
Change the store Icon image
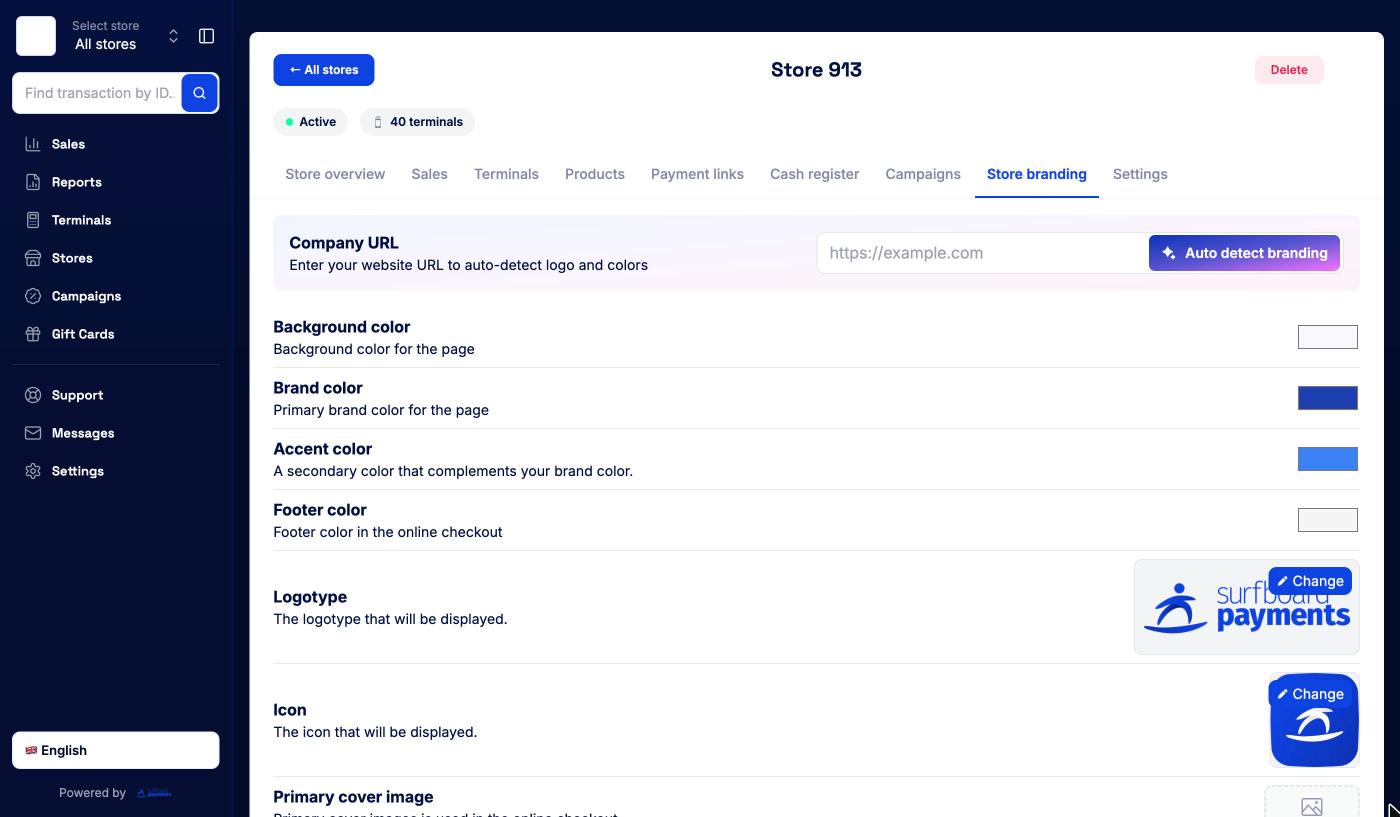click(1310, 694)
